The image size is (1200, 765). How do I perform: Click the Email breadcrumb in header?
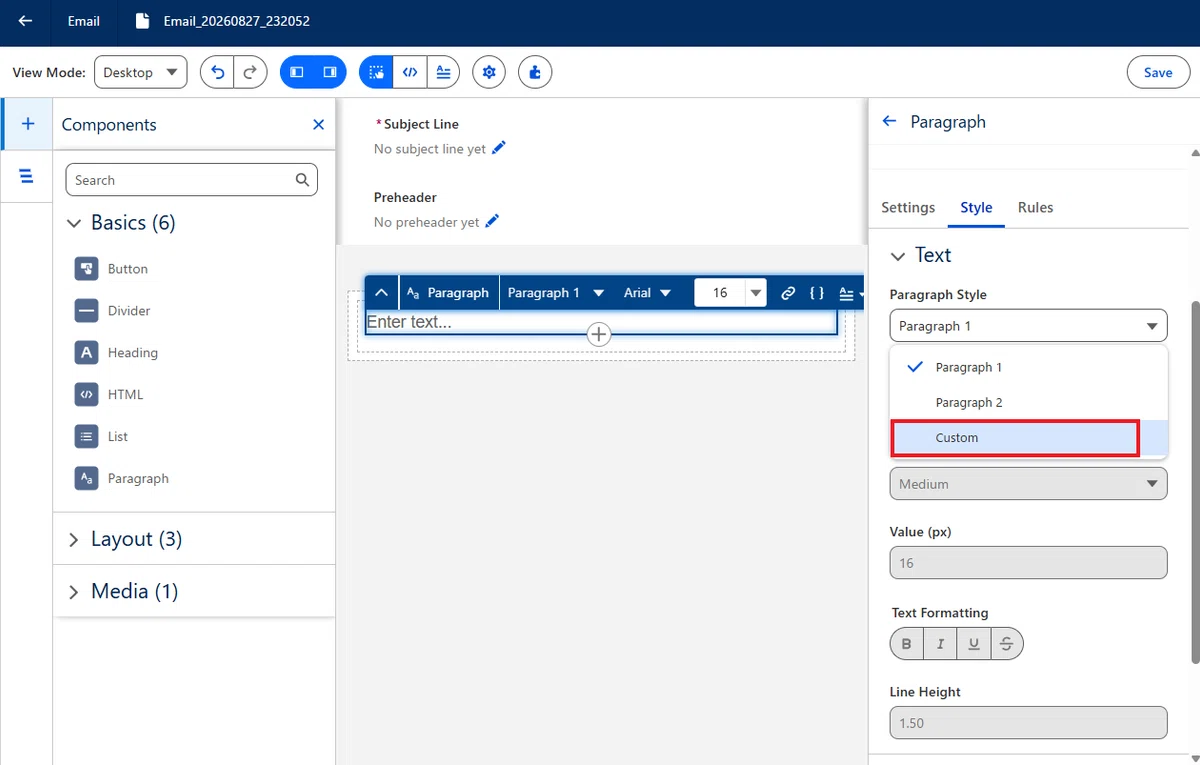84,21
